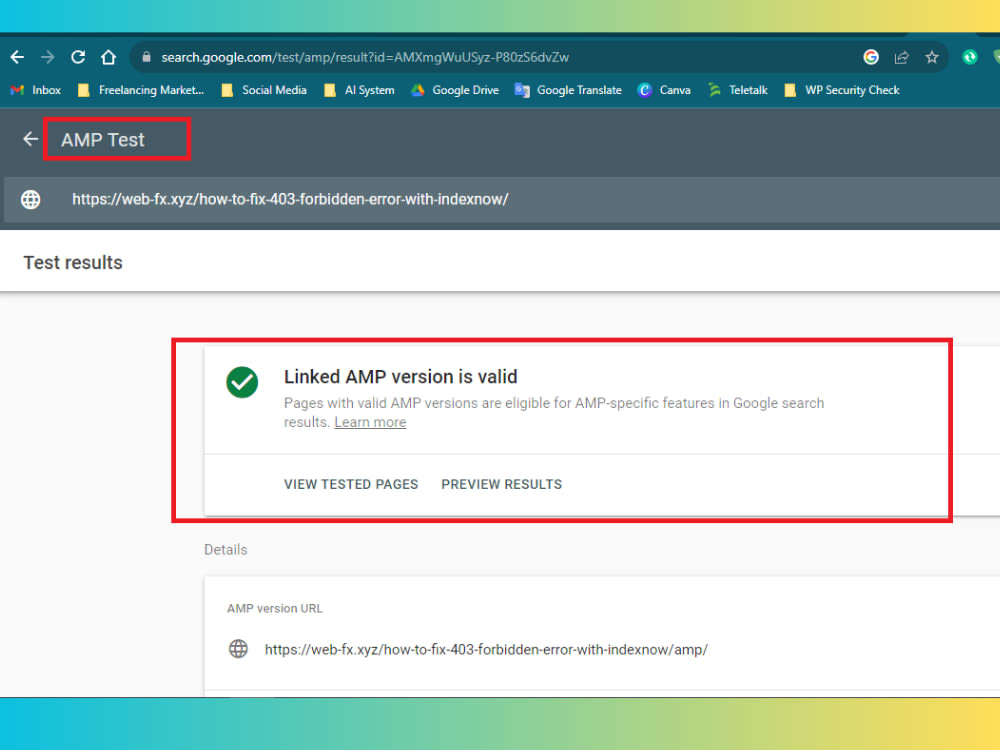Open the Google Translate bookmark
1000x750 pixels.
(x=568, y=90)
